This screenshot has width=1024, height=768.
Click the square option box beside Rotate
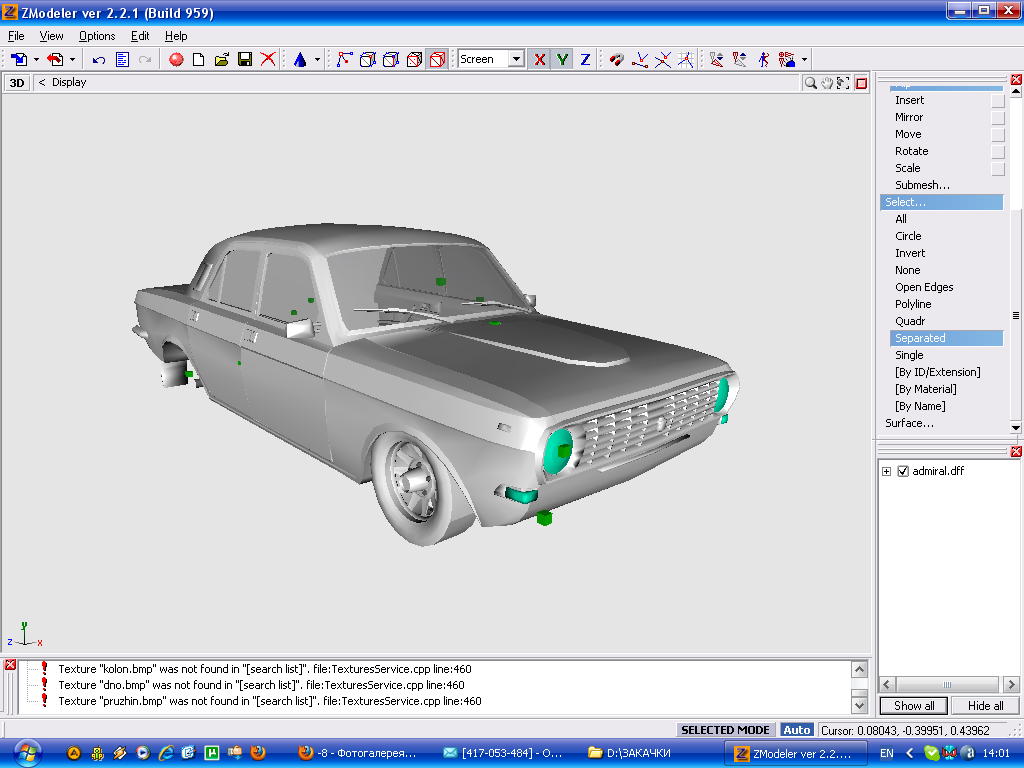997,152
